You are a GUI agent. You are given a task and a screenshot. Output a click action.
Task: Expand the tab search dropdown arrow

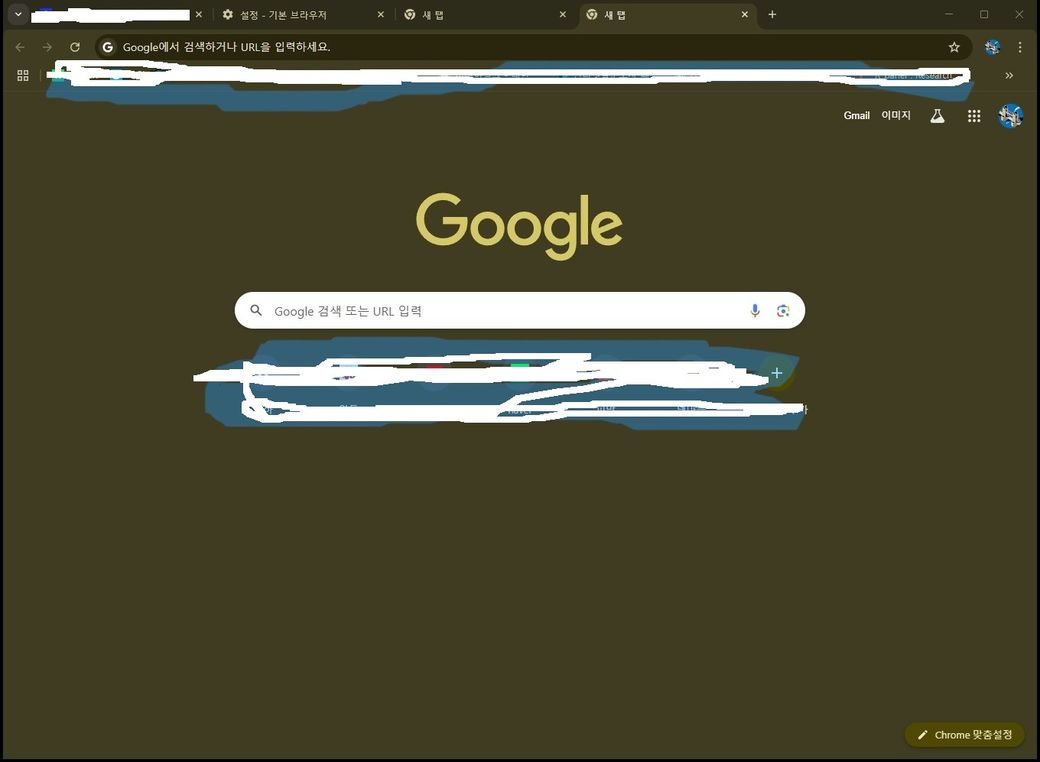(18, 14)
